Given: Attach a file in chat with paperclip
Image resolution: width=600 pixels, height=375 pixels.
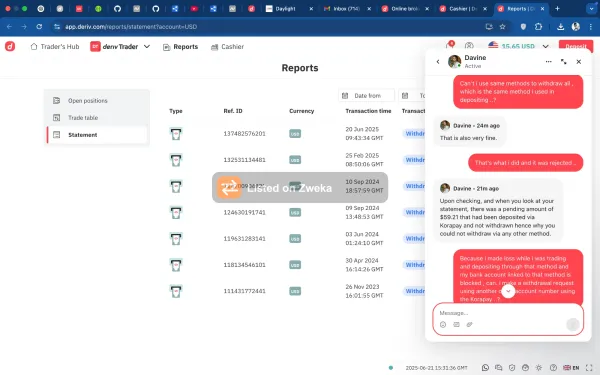Looking at the screenshot, I should 470,324.
